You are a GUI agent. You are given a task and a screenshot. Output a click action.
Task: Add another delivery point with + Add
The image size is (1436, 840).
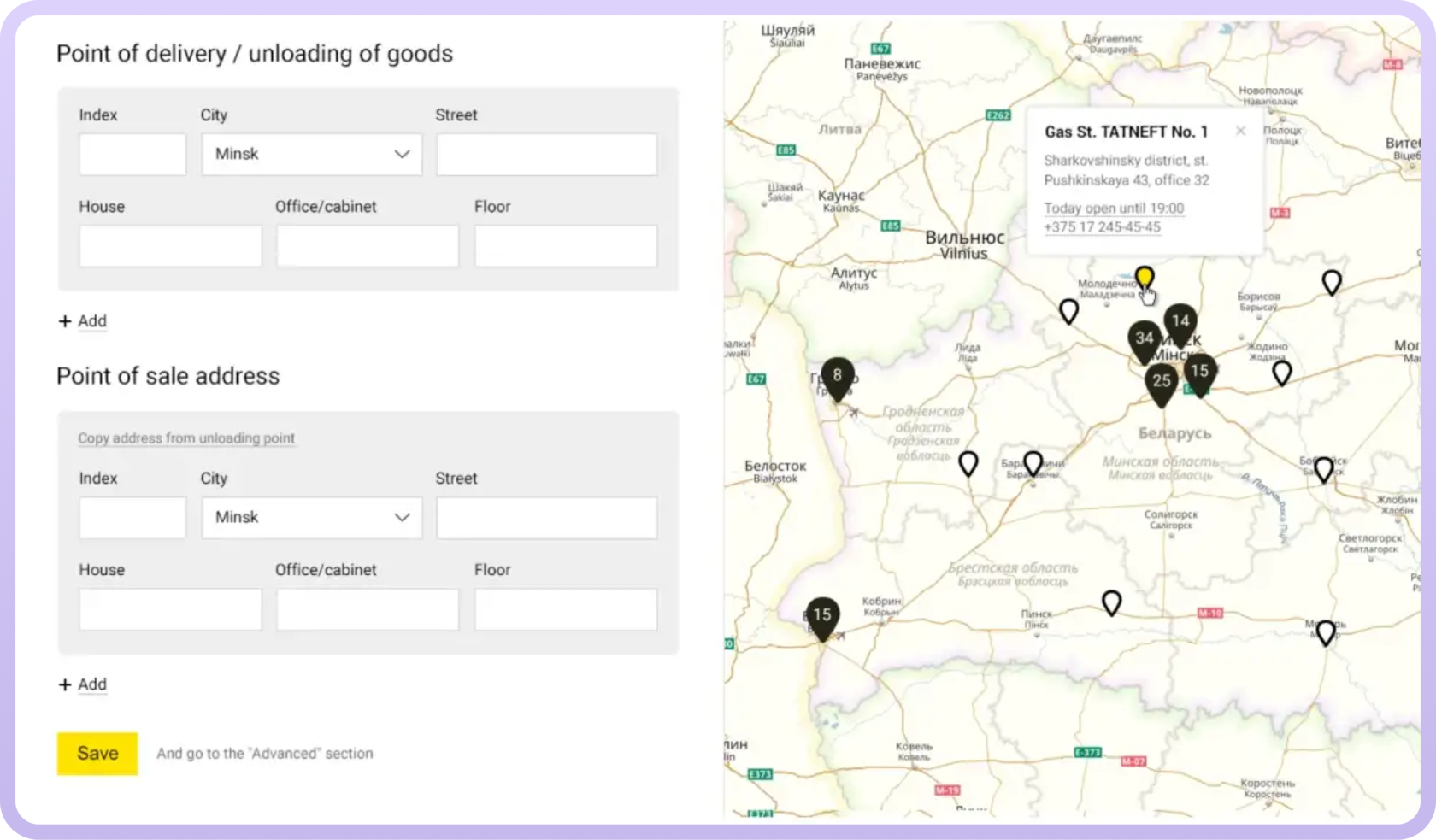tap(83, 321)
